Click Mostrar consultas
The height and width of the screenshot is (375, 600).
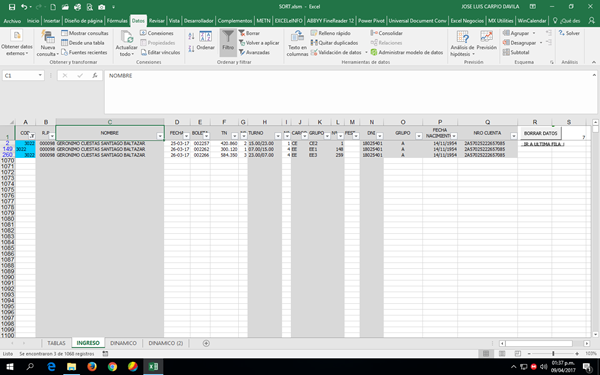85,33
